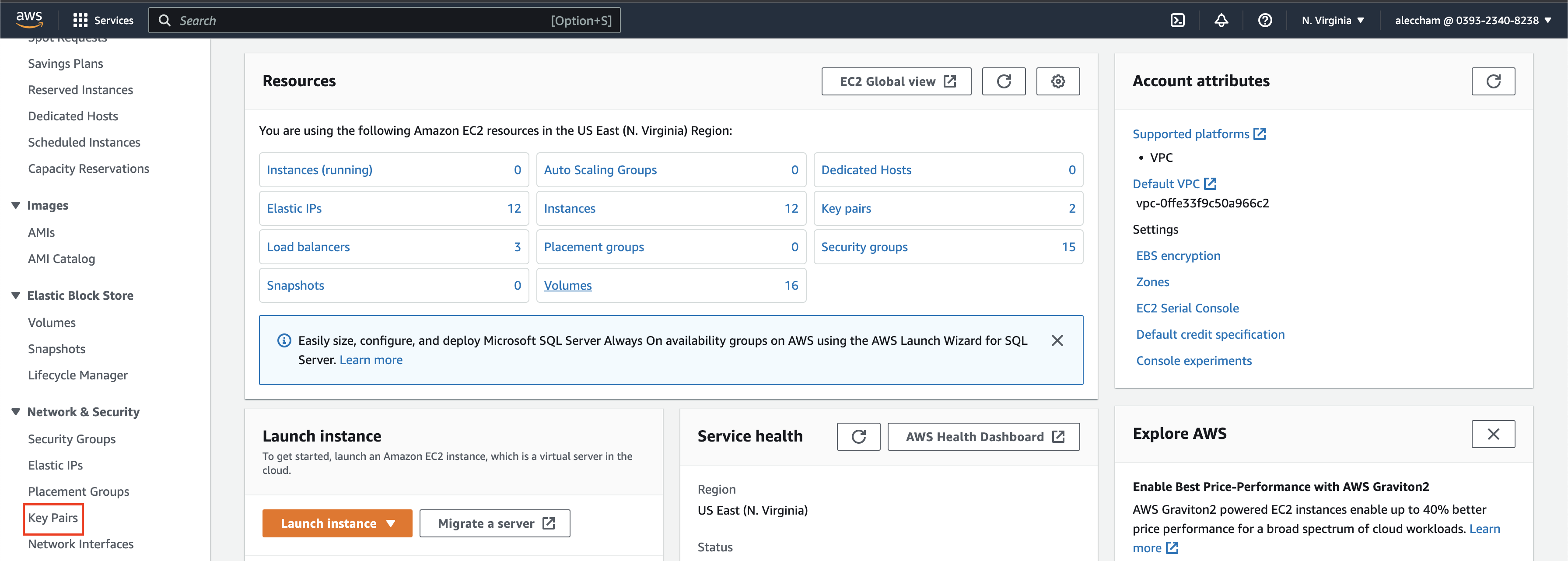This screenshot has height=561, width=1568.
Task: Close the Explore AWS panel
Action: (x=1493, y=434)
